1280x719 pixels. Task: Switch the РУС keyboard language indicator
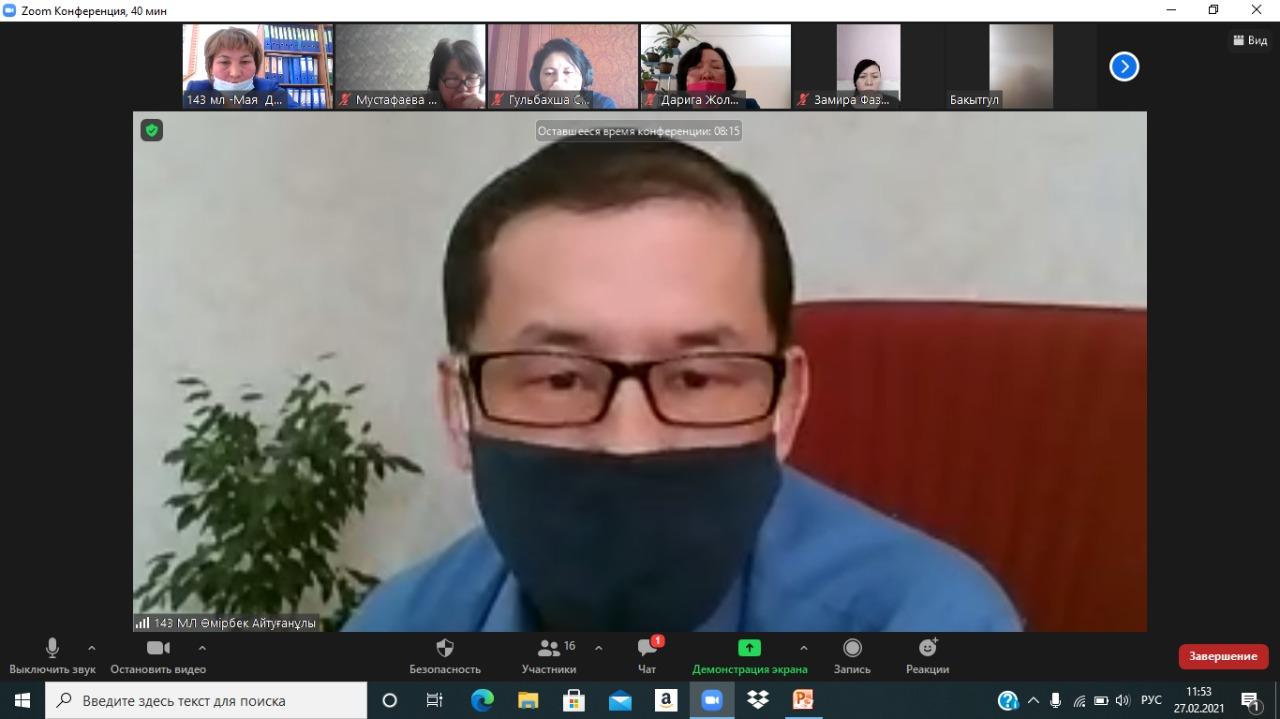1151,700
